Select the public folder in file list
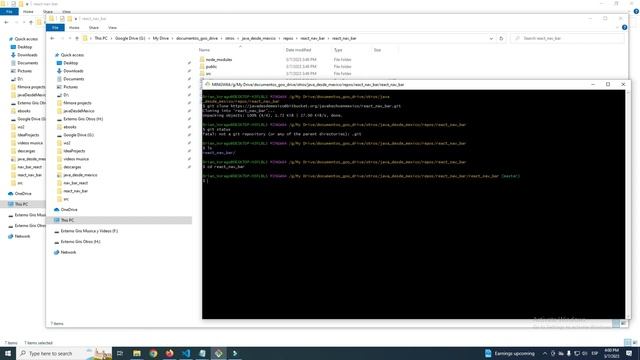The height and width of the screenshot is (360, 640). (x=209, y=67)
